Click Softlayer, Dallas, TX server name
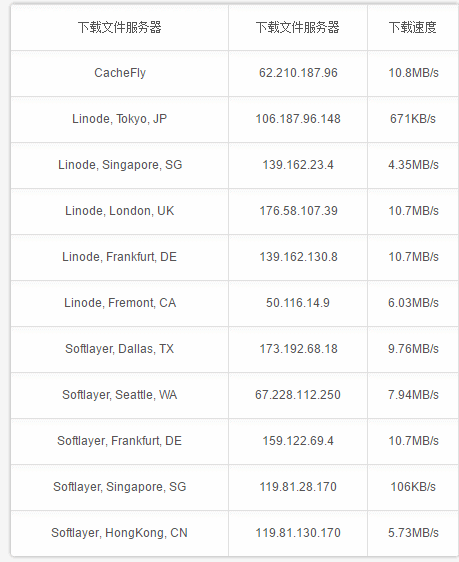Viewport: 459px width, 562px height. click(x=119, y=349)
